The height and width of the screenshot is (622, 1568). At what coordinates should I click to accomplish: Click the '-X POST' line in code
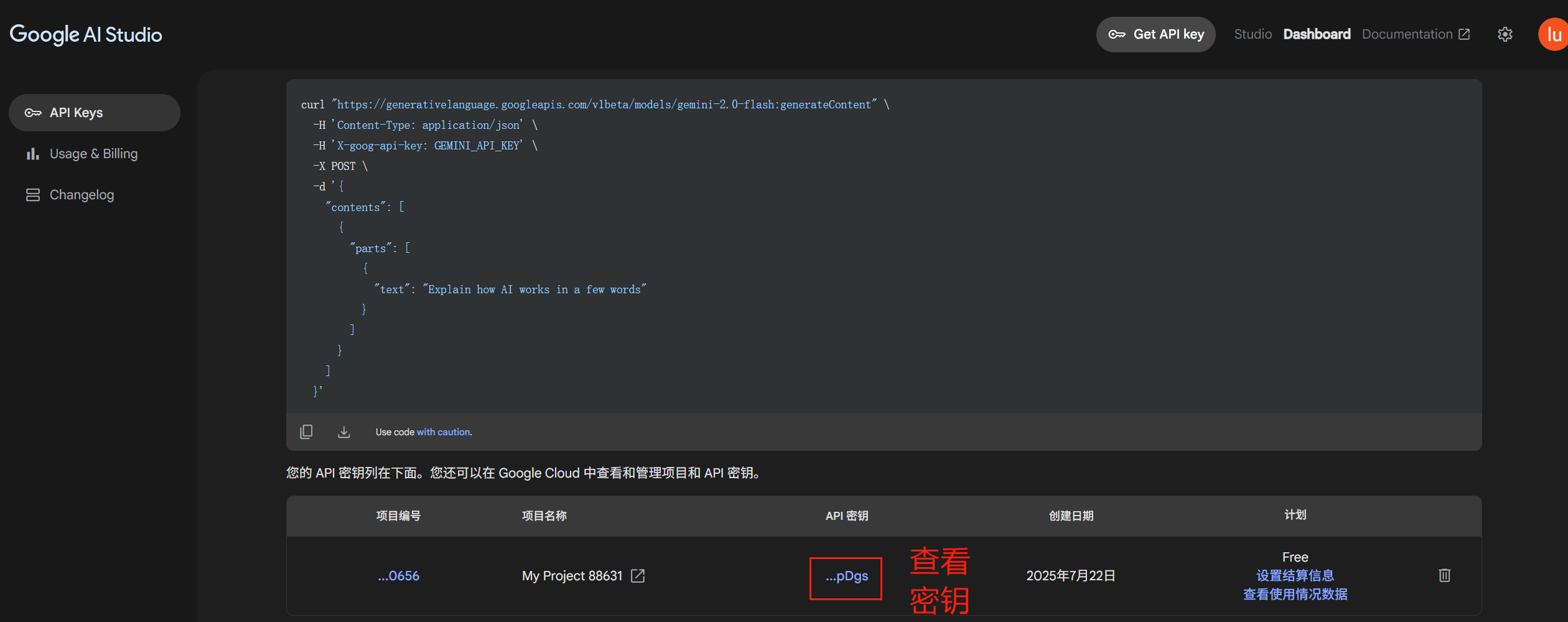coord(340,166)
